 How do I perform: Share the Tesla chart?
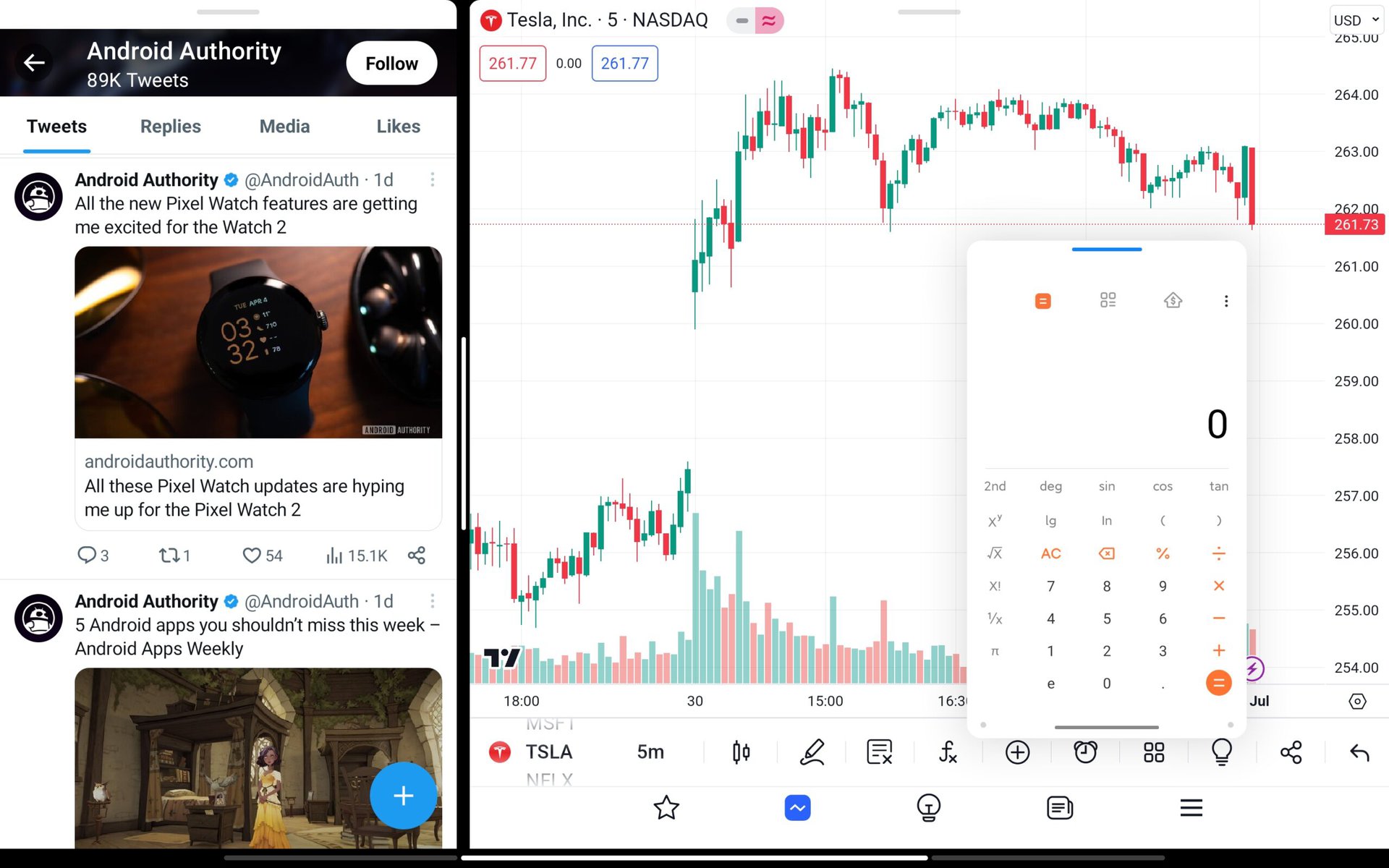point(1291,752)
